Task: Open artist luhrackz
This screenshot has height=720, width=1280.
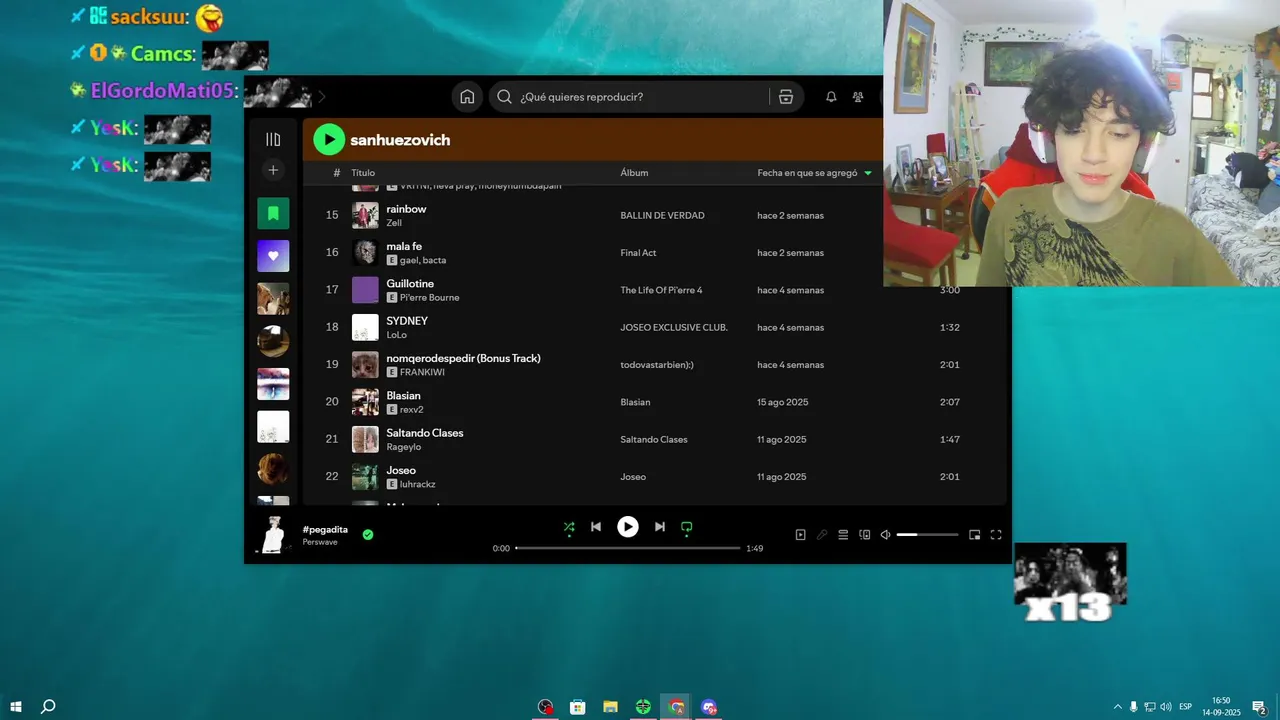Action: 417,484
